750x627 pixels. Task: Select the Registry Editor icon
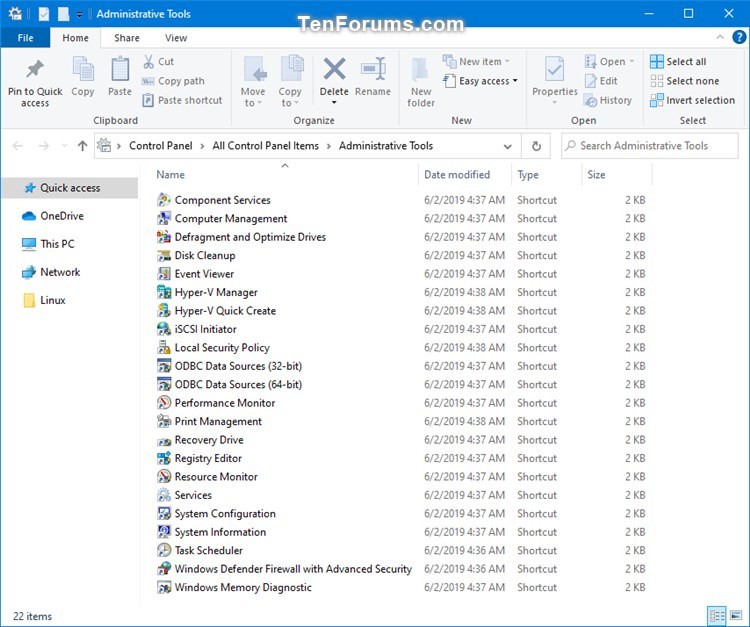(164, 458)
